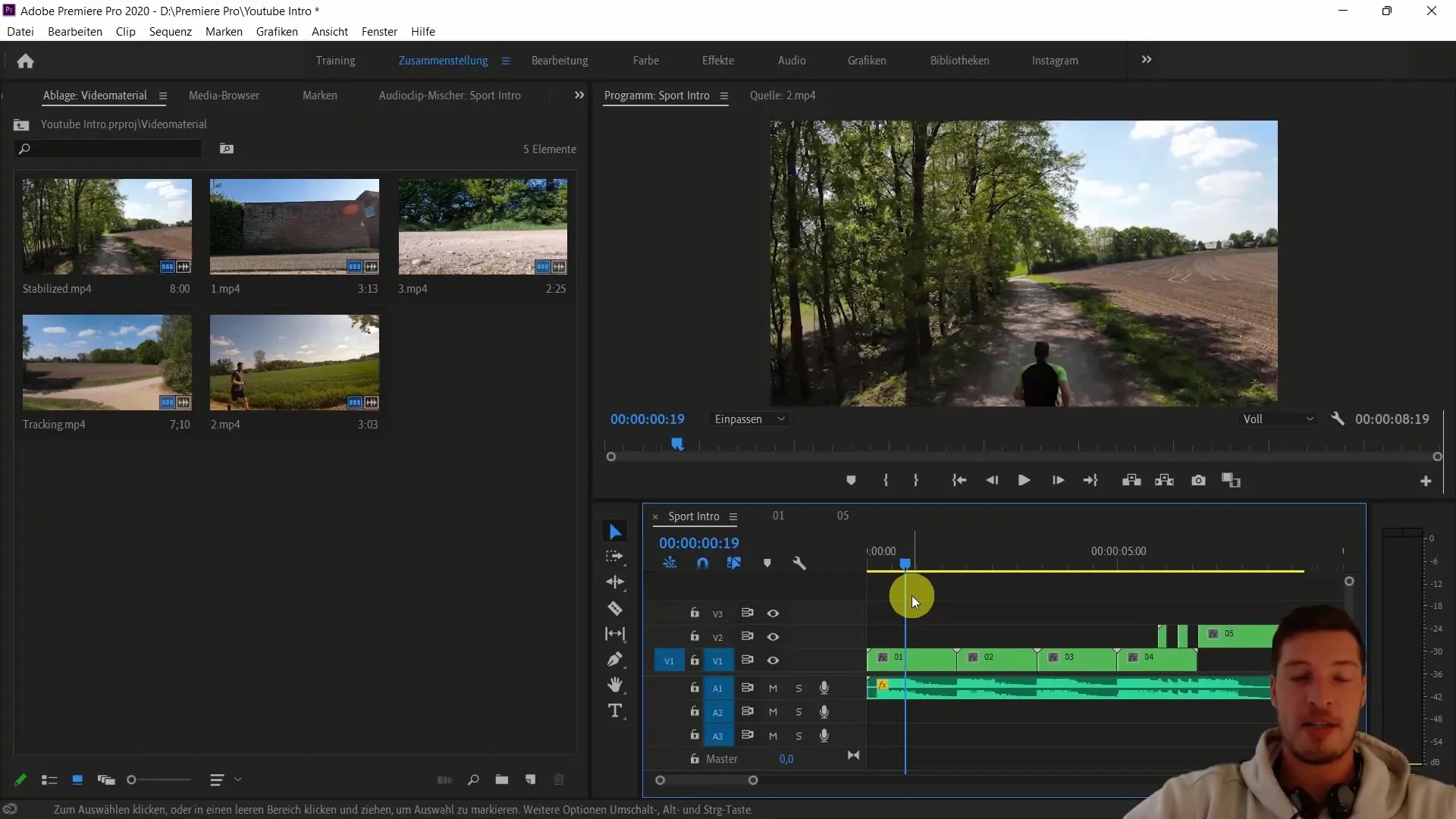Switch to list view in project panel
Image resolution: width=1456 pixels, height=819 pixels.
(49, 780)
